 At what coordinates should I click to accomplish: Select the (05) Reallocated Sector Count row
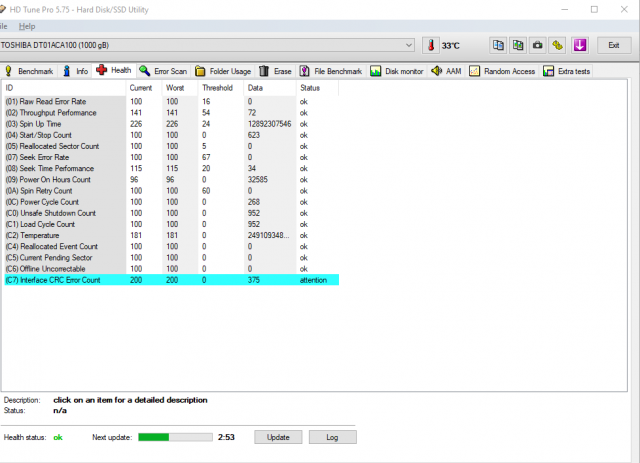coord(171,146)
